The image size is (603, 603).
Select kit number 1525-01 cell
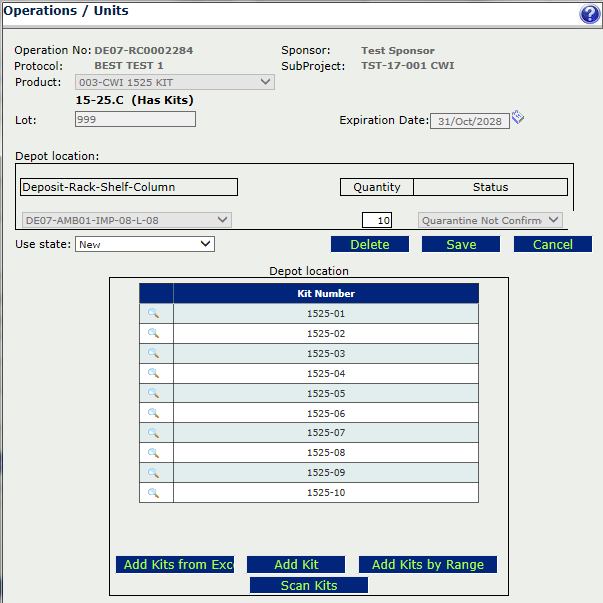coord(326,313)
